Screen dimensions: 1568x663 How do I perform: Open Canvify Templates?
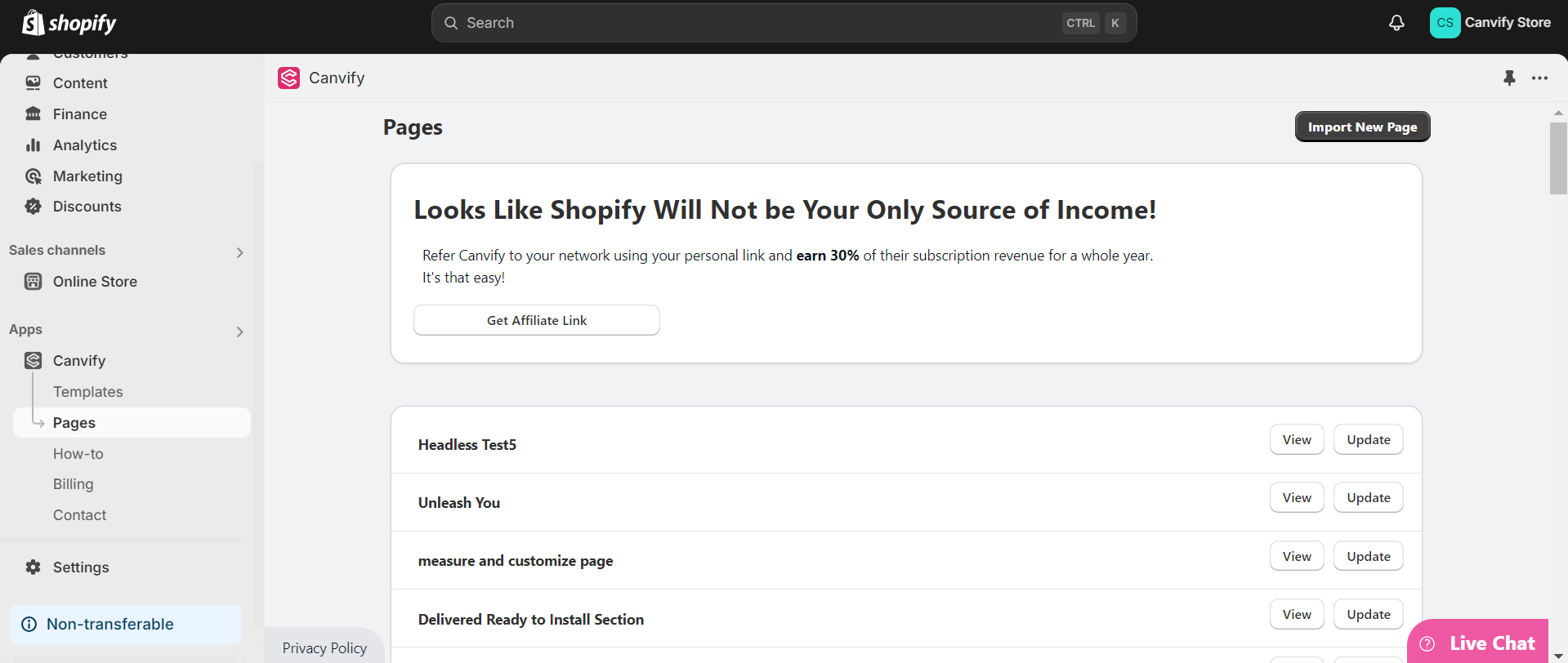tap(87, 392)
